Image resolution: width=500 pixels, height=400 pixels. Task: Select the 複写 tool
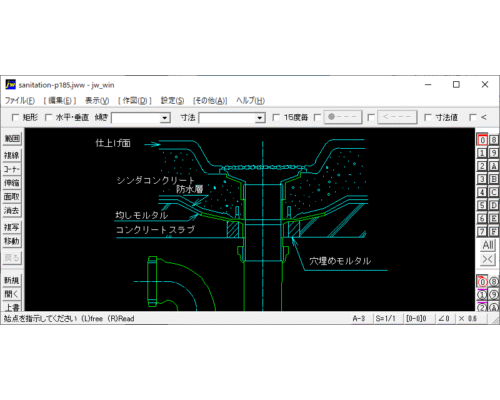click(12, 227)
